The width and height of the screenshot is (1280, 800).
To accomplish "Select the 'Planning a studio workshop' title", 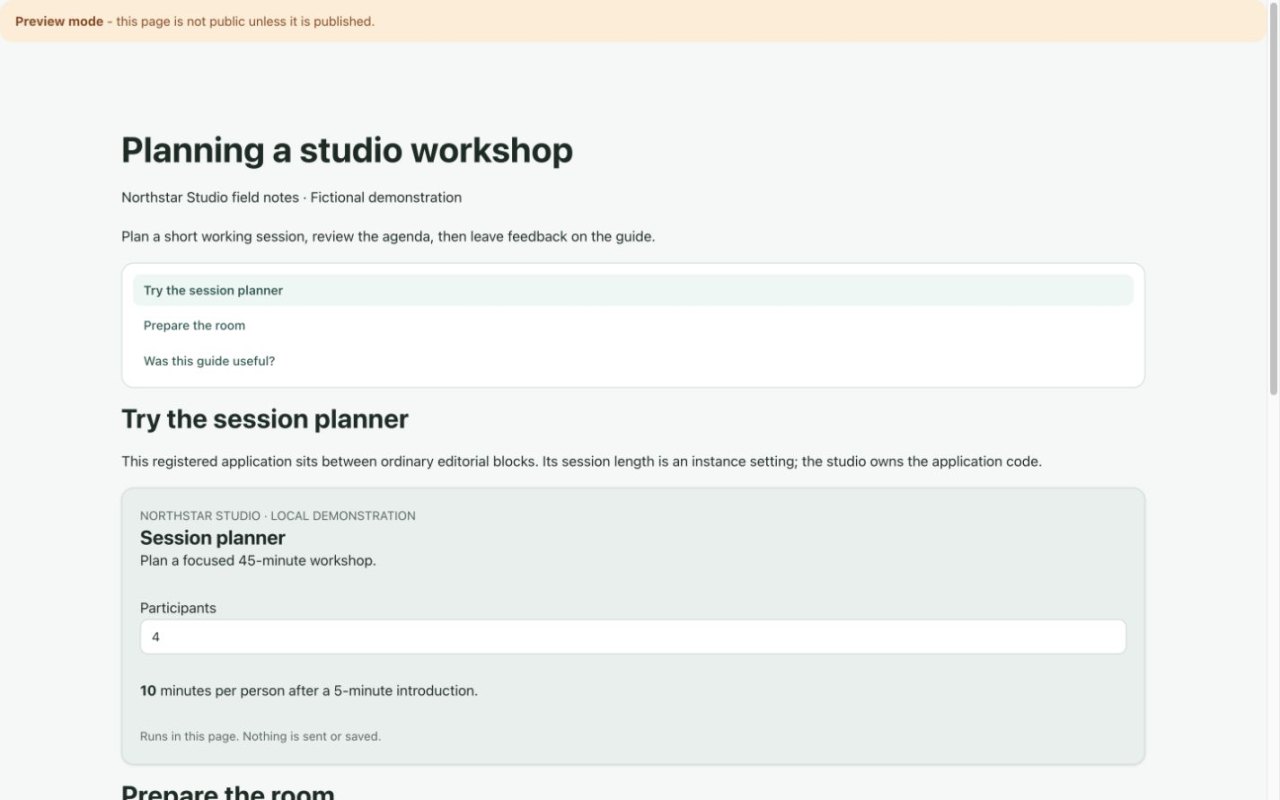I will coord(347,150).
